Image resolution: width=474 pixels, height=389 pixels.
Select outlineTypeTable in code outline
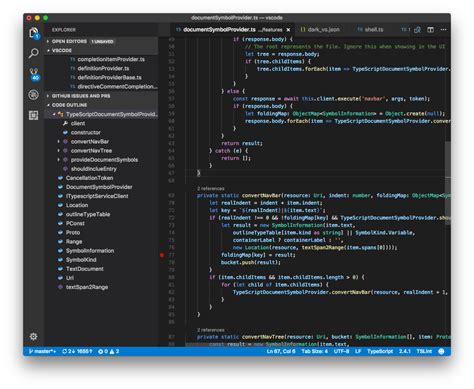coord(88,214)
